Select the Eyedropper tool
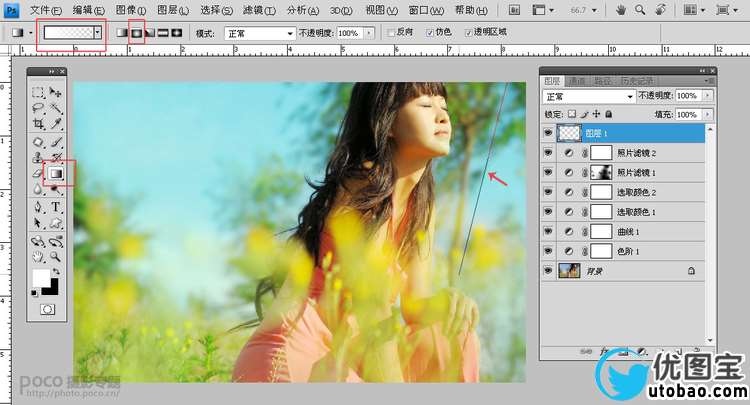 click(x=56, y=124)
